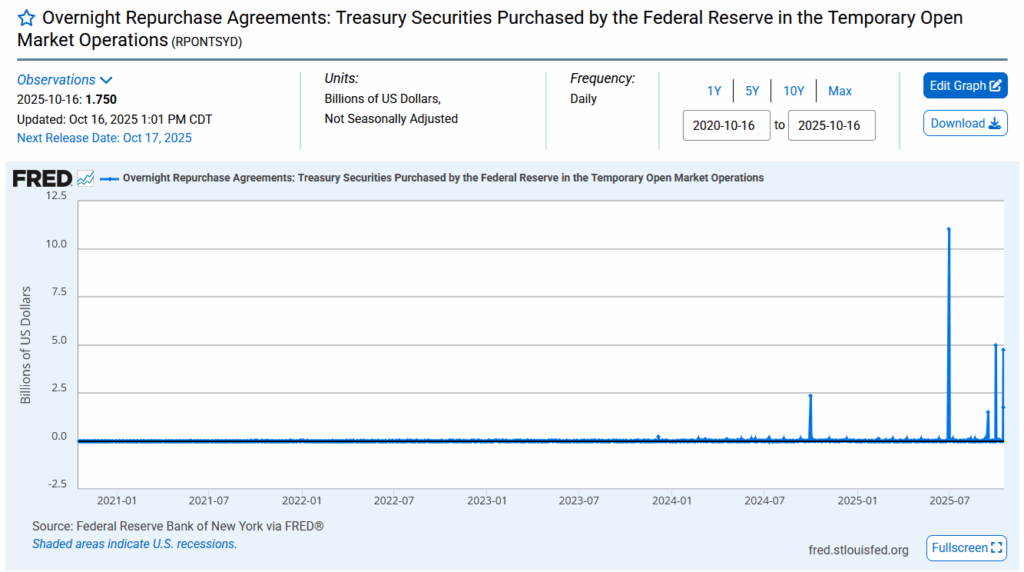
Task: Toggle the series legend label in chart
Action: [443, 178]
